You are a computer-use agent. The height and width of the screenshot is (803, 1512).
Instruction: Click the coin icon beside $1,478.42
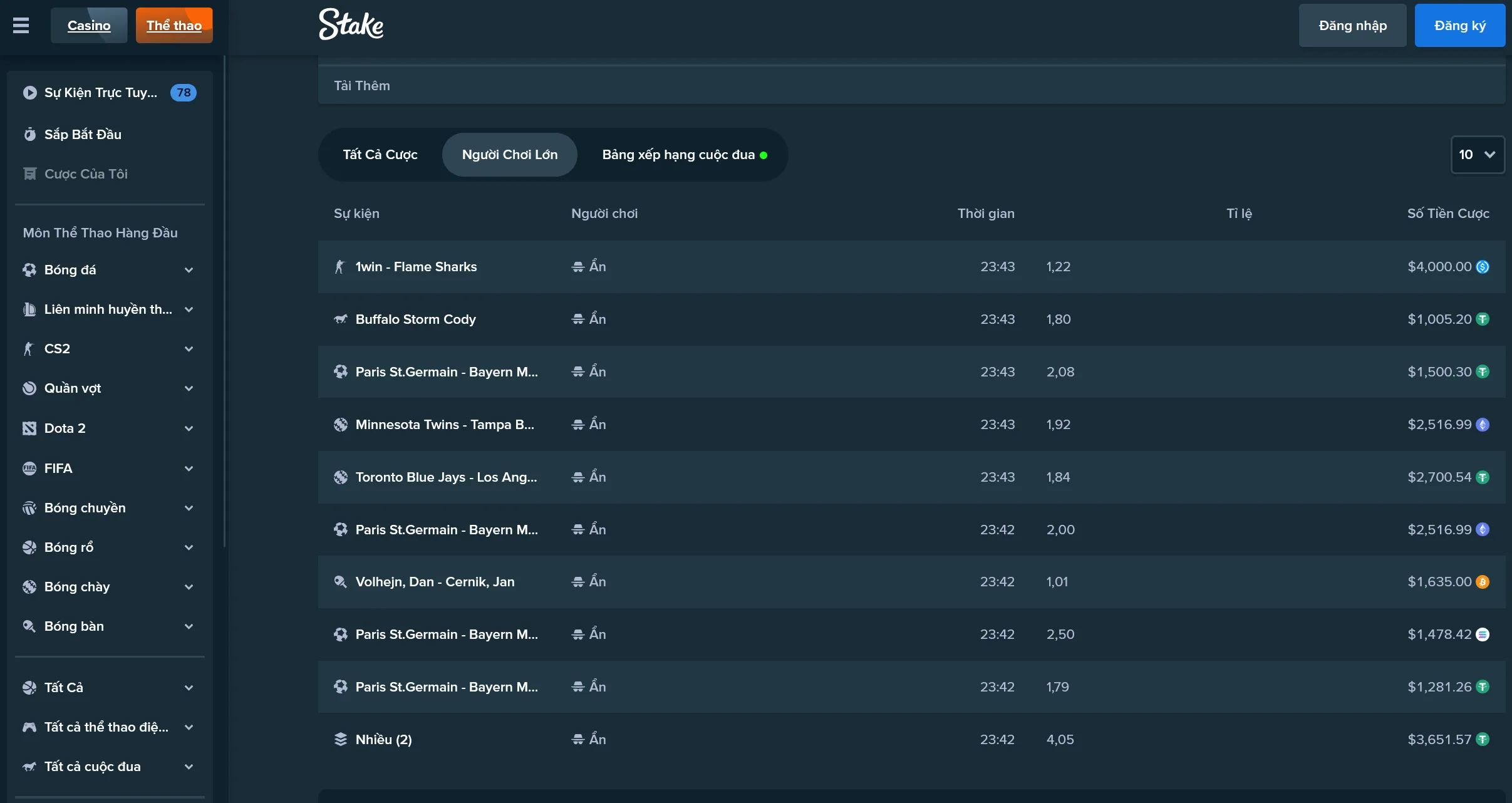[1483, 635]
